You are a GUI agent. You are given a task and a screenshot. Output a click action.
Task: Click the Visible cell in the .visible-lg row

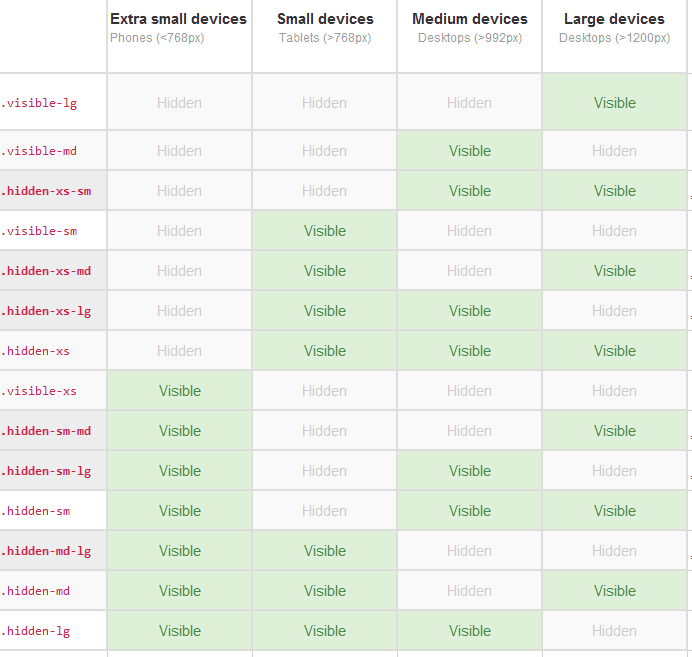pyautogui.click(x=614, y=103)
